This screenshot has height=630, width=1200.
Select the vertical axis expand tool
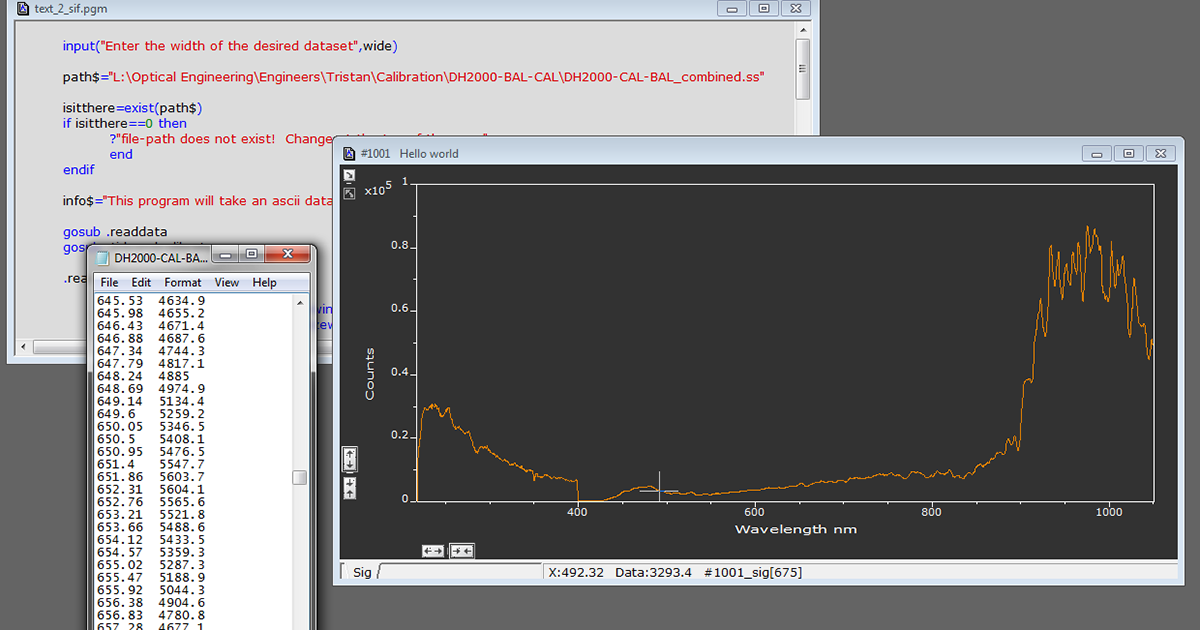tap(348, 460)
